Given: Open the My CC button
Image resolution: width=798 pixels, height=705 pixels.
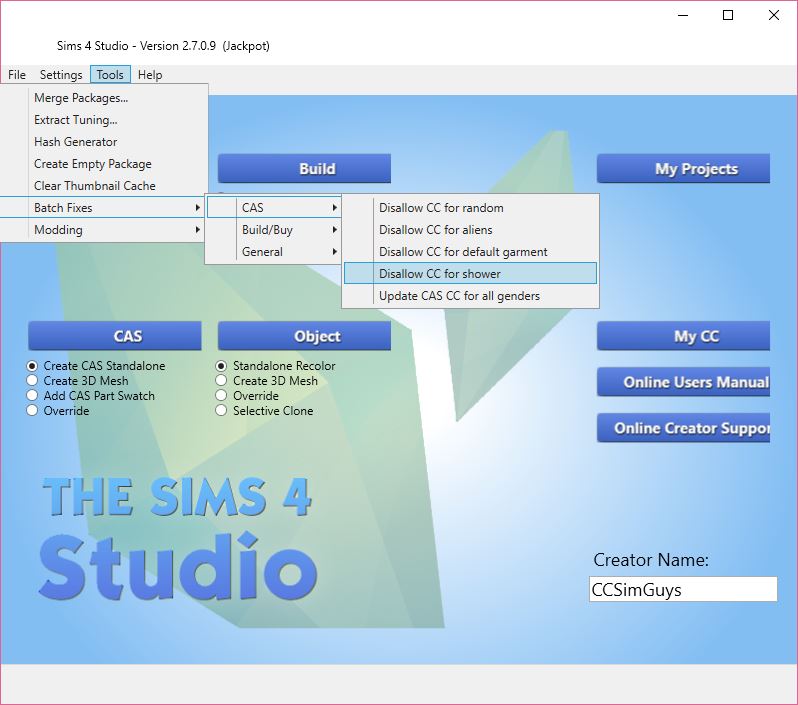Looking at the screenshot, I should click(x=683, y=336).
